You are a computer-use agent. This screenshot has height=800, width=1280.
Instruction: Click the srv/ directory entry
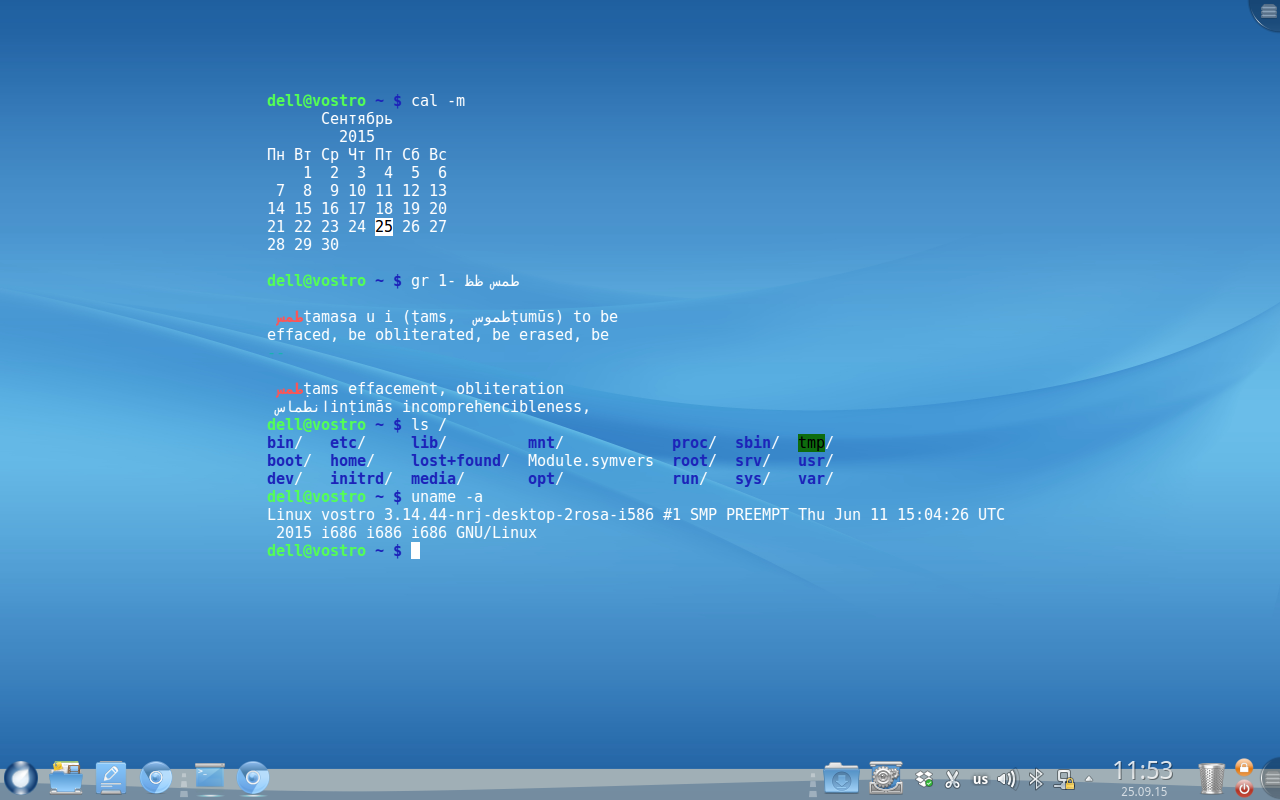coord(753,461)
